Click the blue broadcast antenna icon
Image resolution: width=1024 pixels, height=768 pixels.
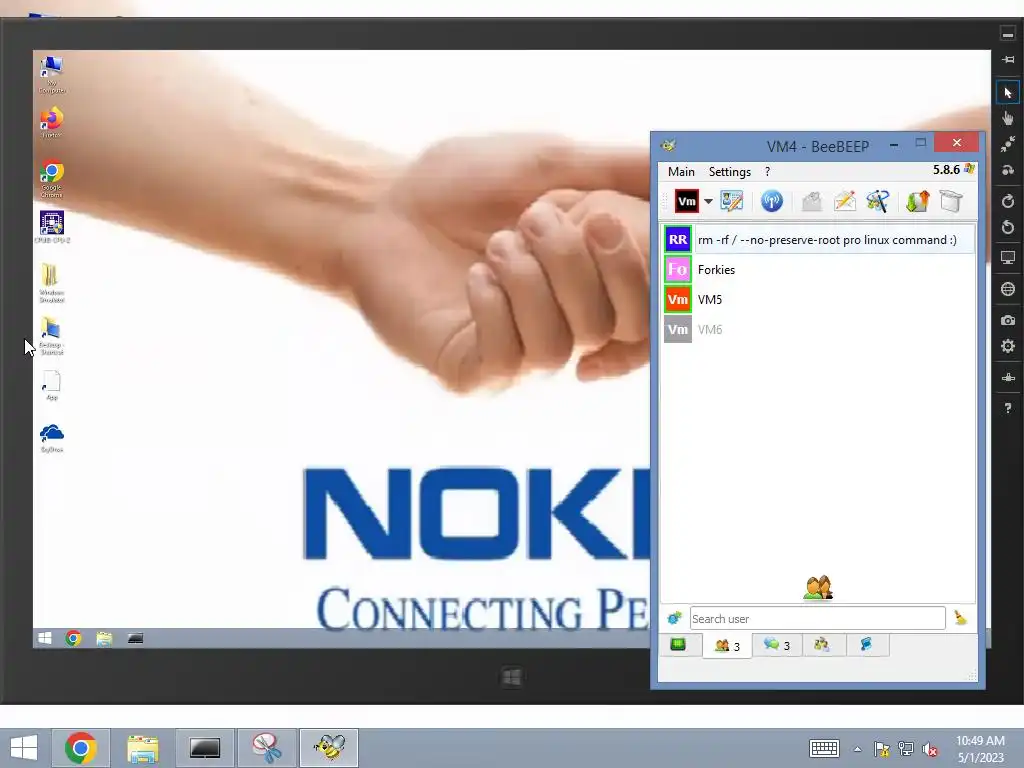tap(771, 201)
